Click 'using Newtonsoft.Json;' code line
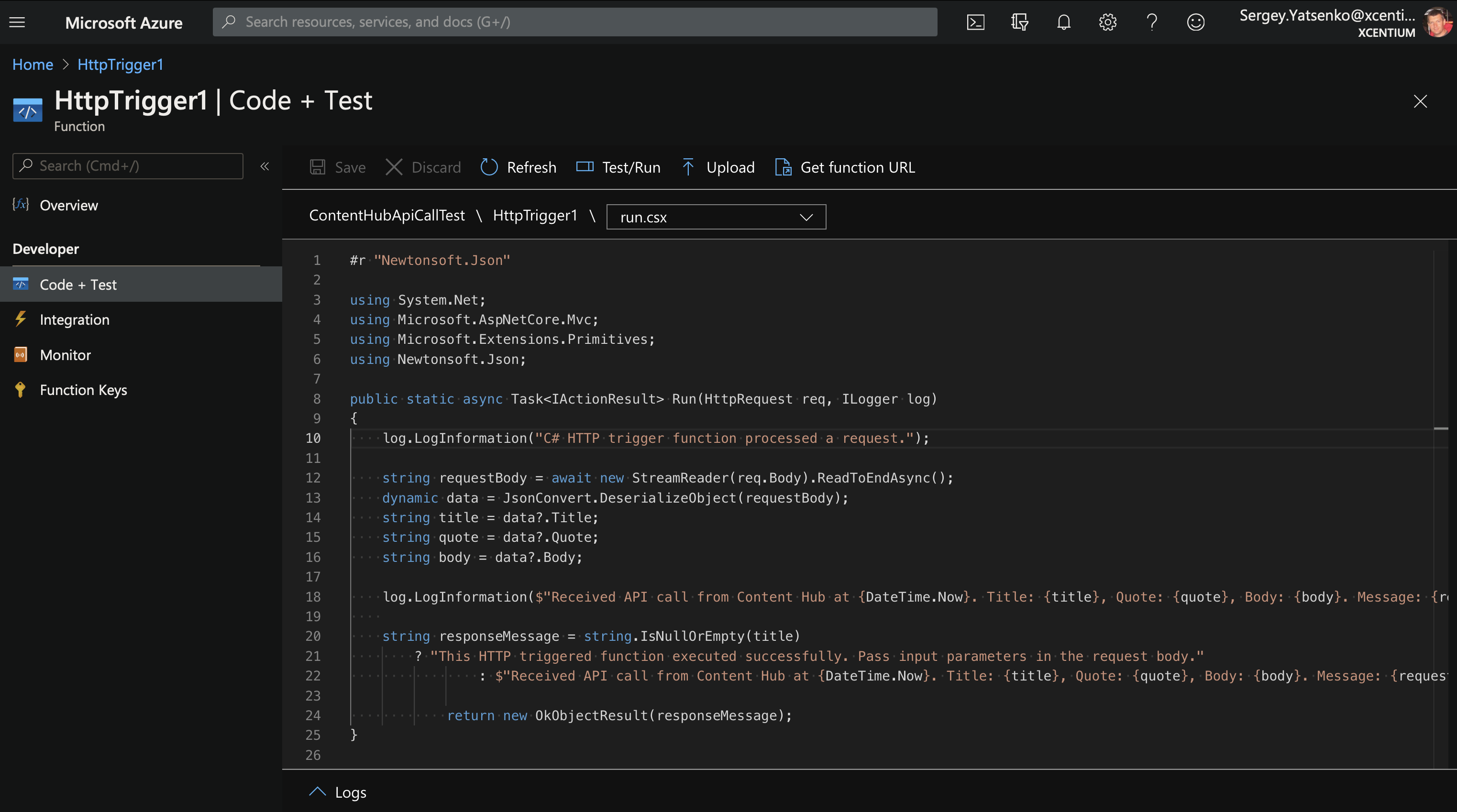This screenshot has height=812, width=1457. pyautogui.click(x=438, y=359)
